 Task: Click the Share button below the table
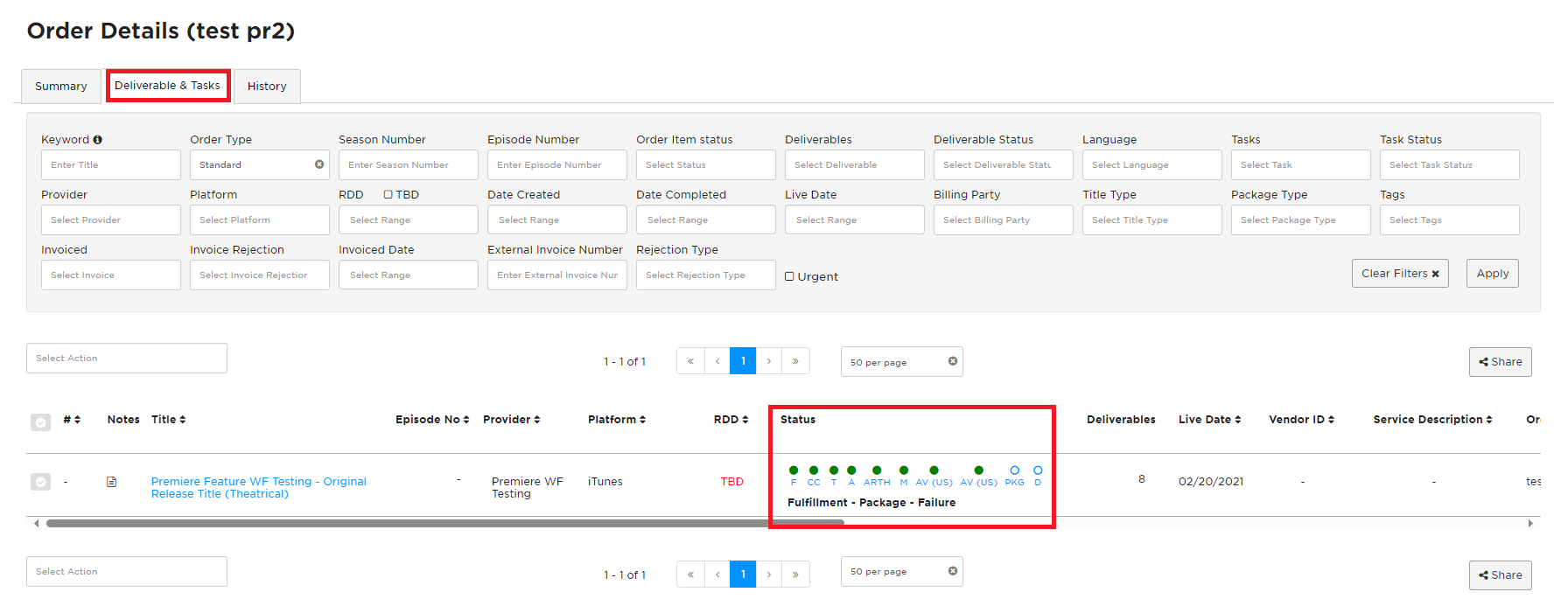[1500, 575]
